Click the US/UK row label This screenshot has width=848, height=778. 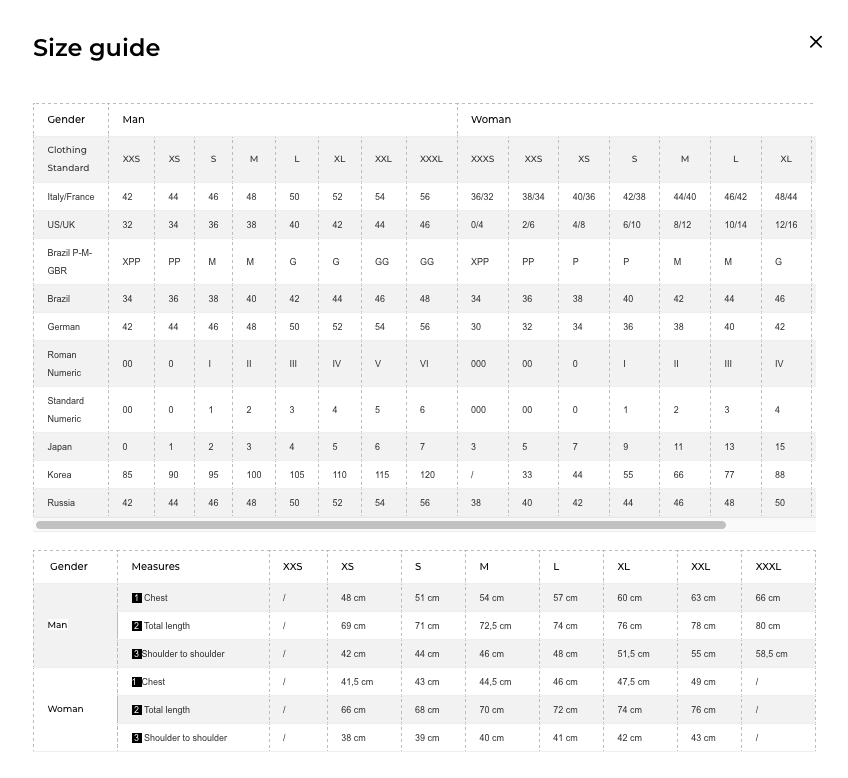[61, 225]
